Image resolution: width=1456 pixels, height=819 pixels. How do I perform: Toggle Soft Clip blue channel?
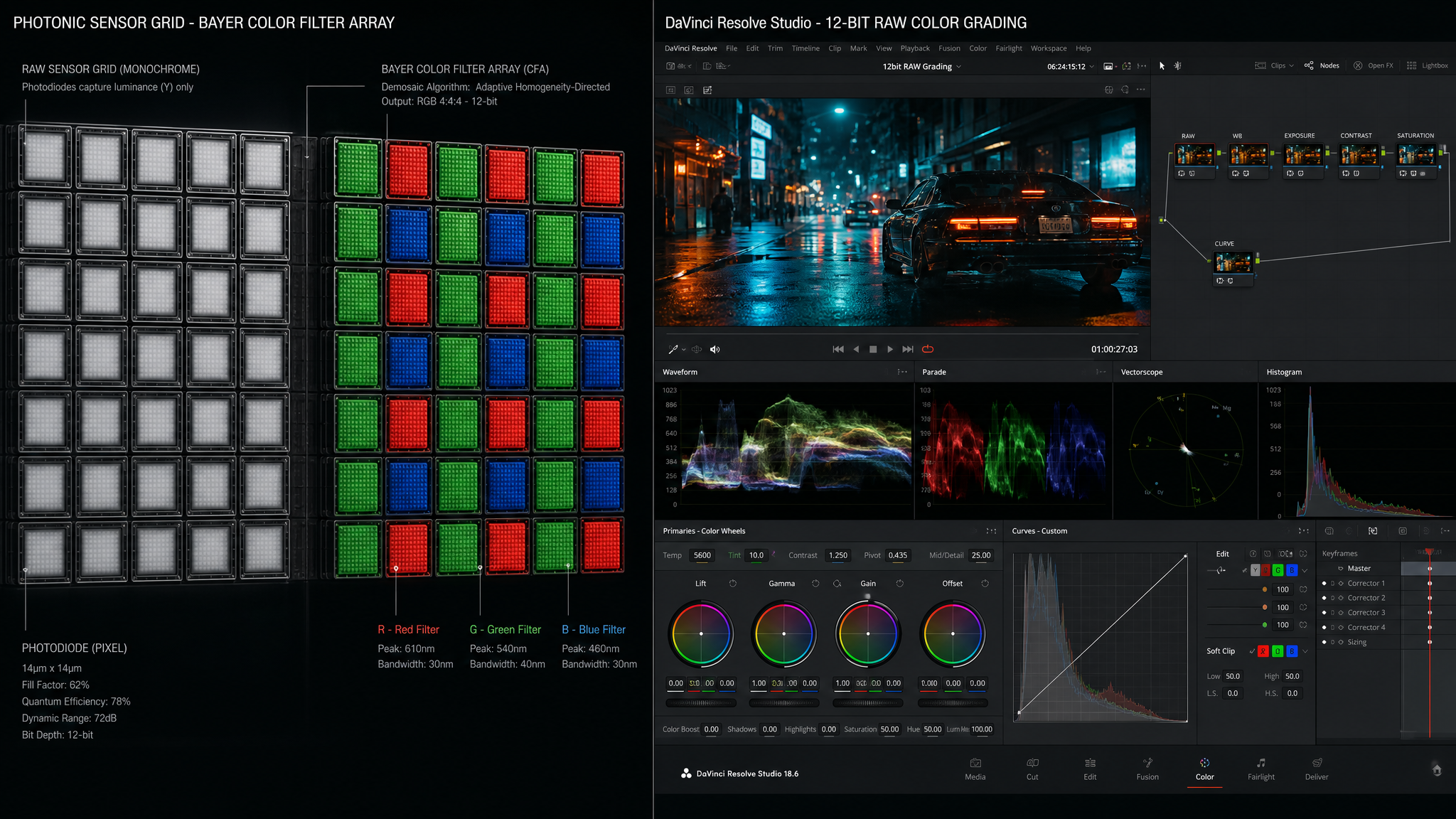pyautogui.click(x=1292, y=651)
